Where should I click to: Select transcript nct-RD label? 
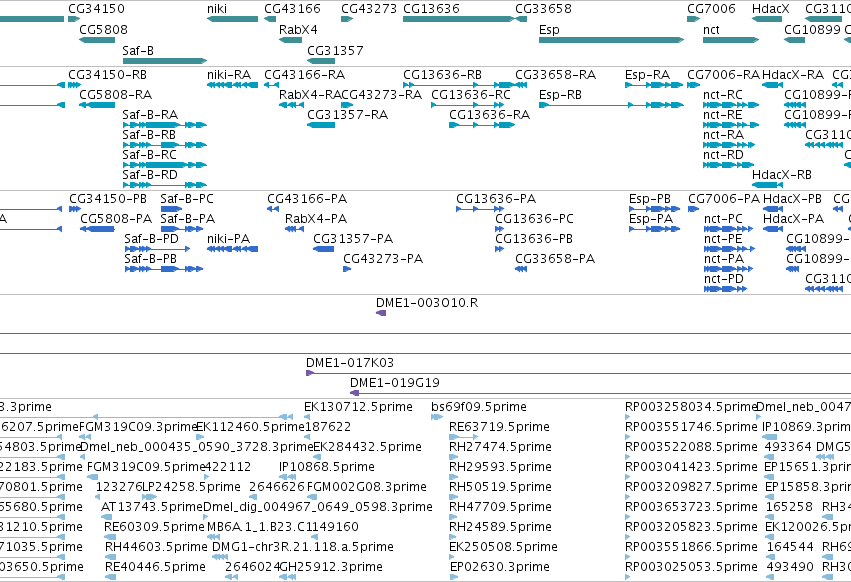tap(723, 155)
